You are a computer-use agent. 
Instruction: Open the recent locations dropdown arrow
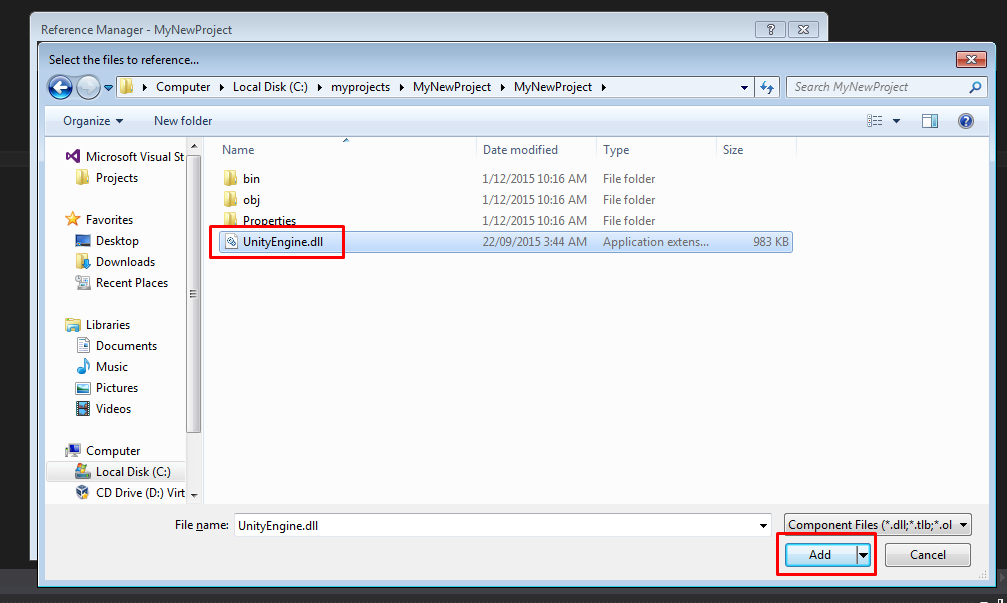[x=108, y=88]
